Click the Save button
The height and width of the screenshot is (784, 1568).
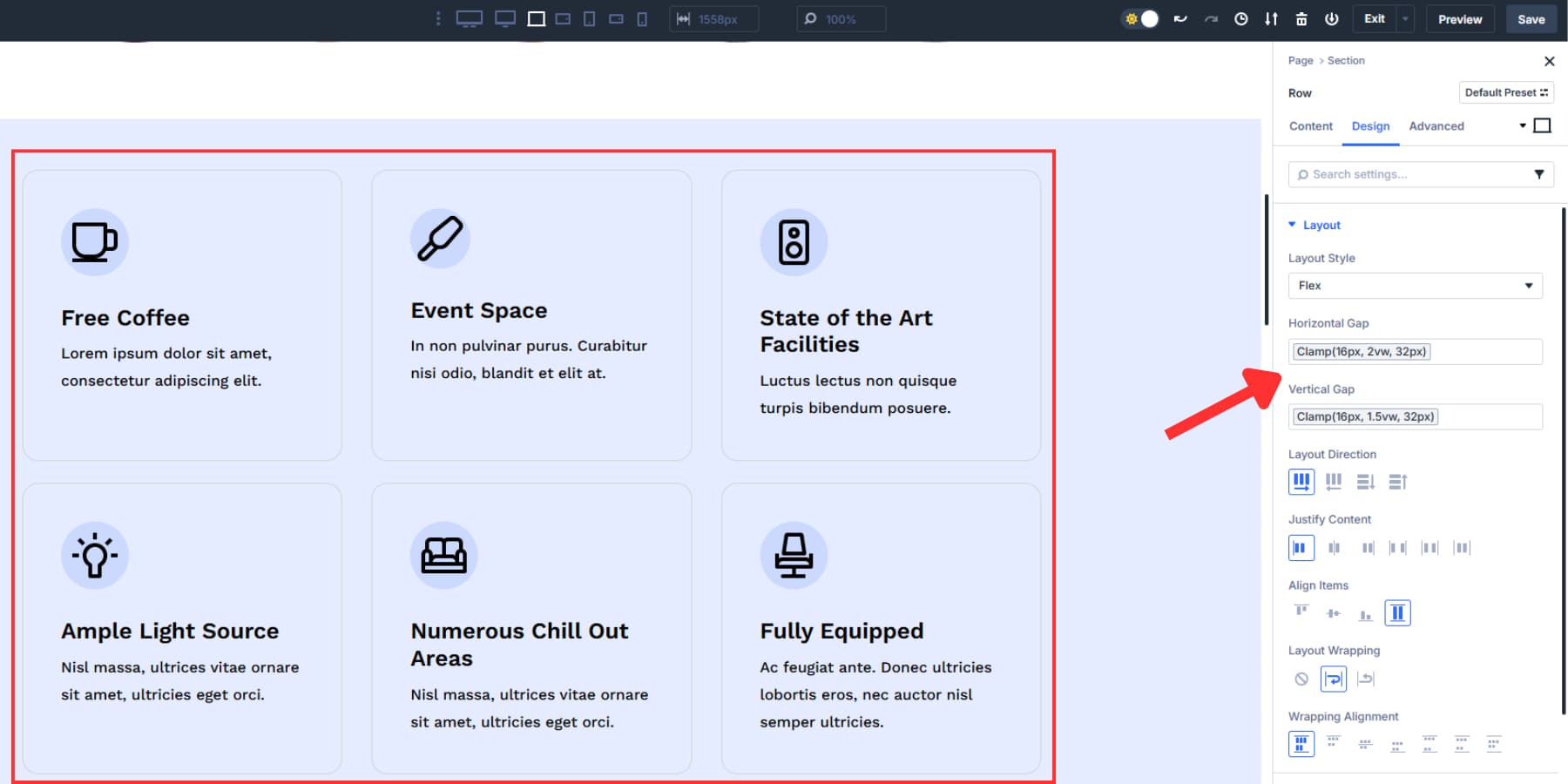[x=1531, y=19]
